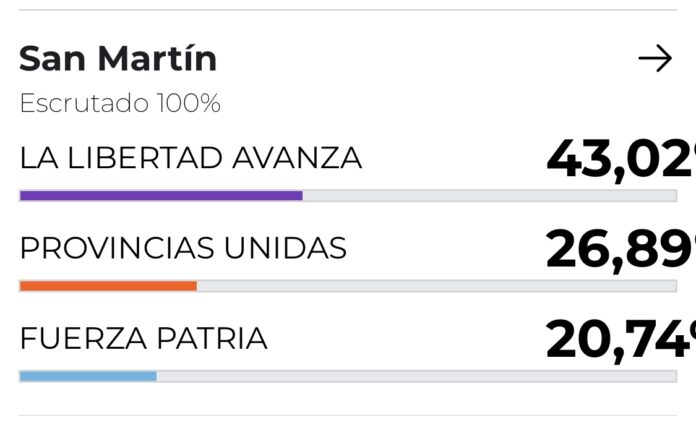Click the divider line below Fuerza Patria
696x444 pixels.
coord(348,415)
